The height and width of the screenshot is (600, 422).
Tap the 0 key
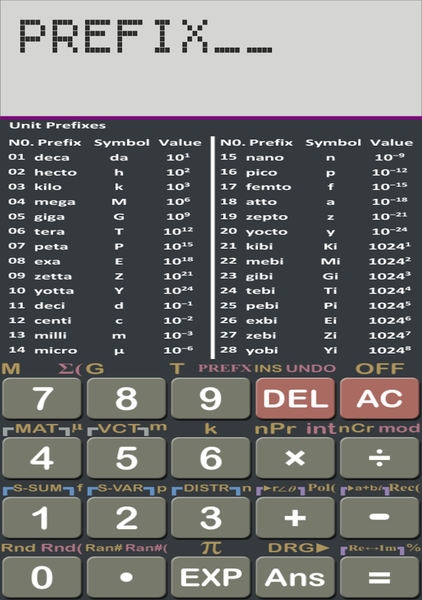tap(42, 577)
